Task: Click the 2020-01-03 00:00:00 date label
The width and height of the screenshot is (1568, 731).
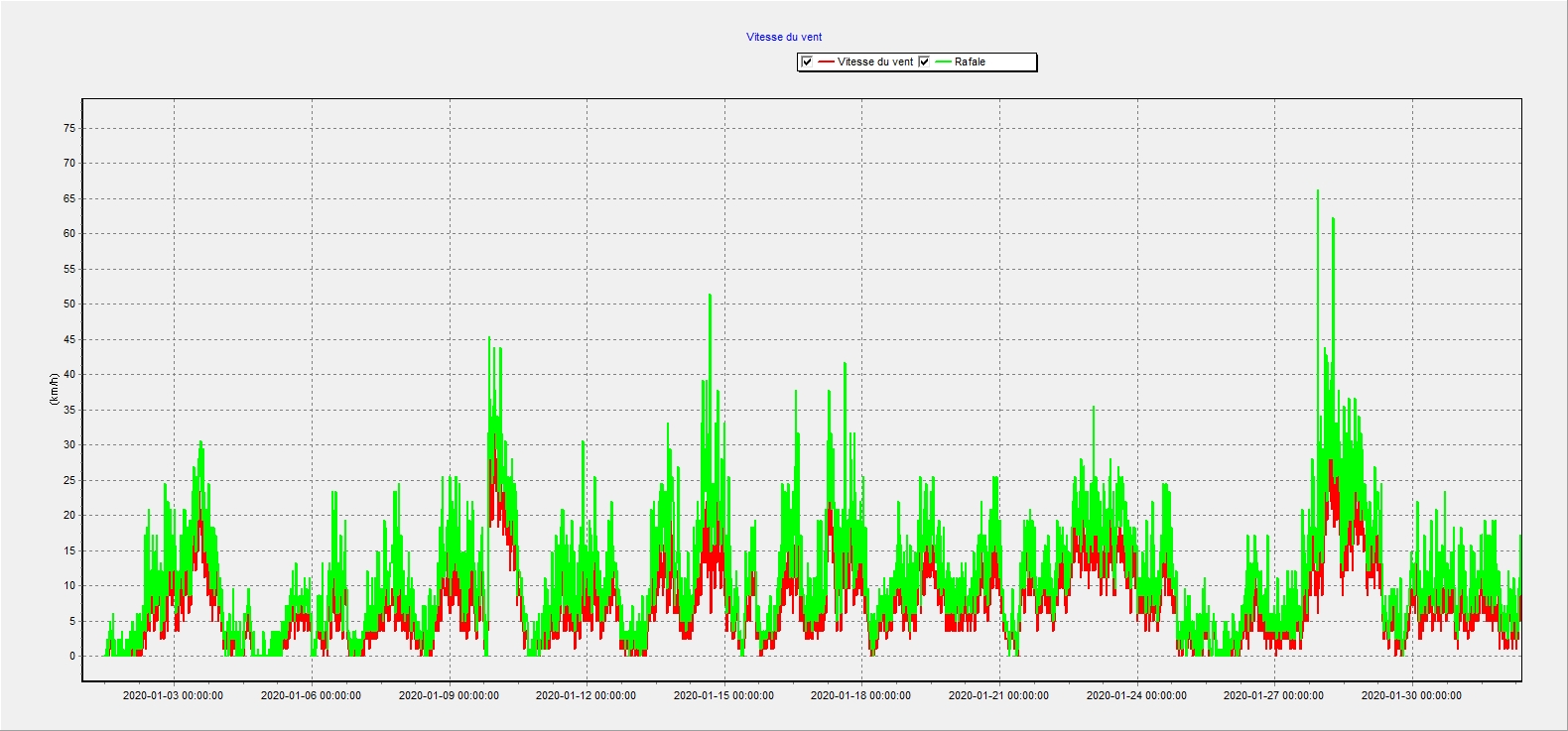Action: point(173,695)
